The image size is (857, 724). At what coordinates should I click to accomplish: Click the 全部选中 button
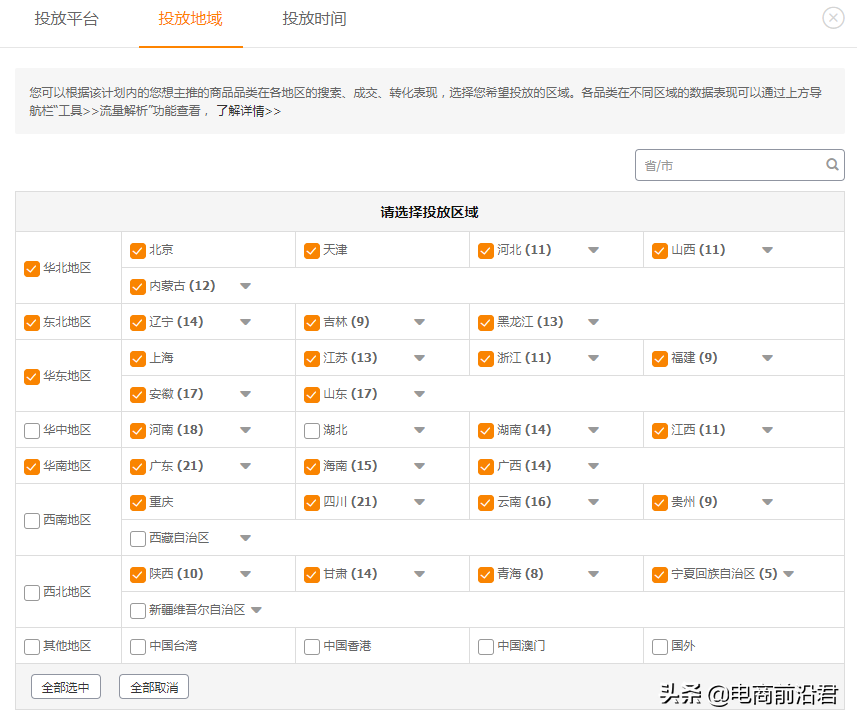click(x=65, y=687)
